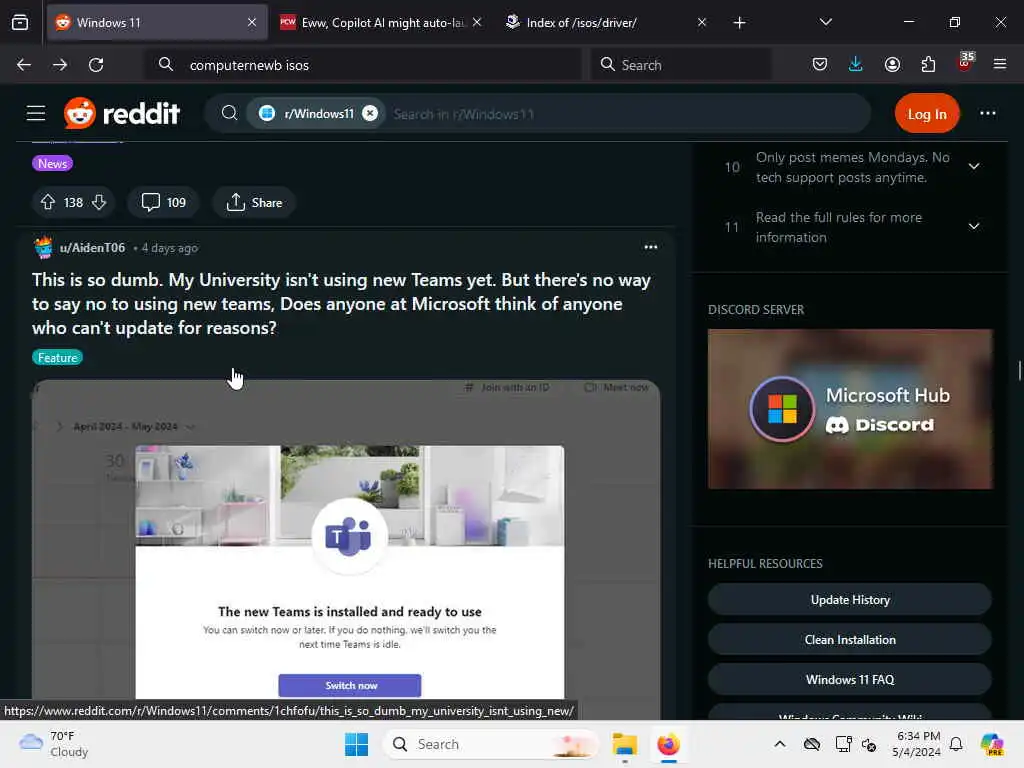Open the Clean Installation resource
The image size is (1024, 768).
point(850,639)
